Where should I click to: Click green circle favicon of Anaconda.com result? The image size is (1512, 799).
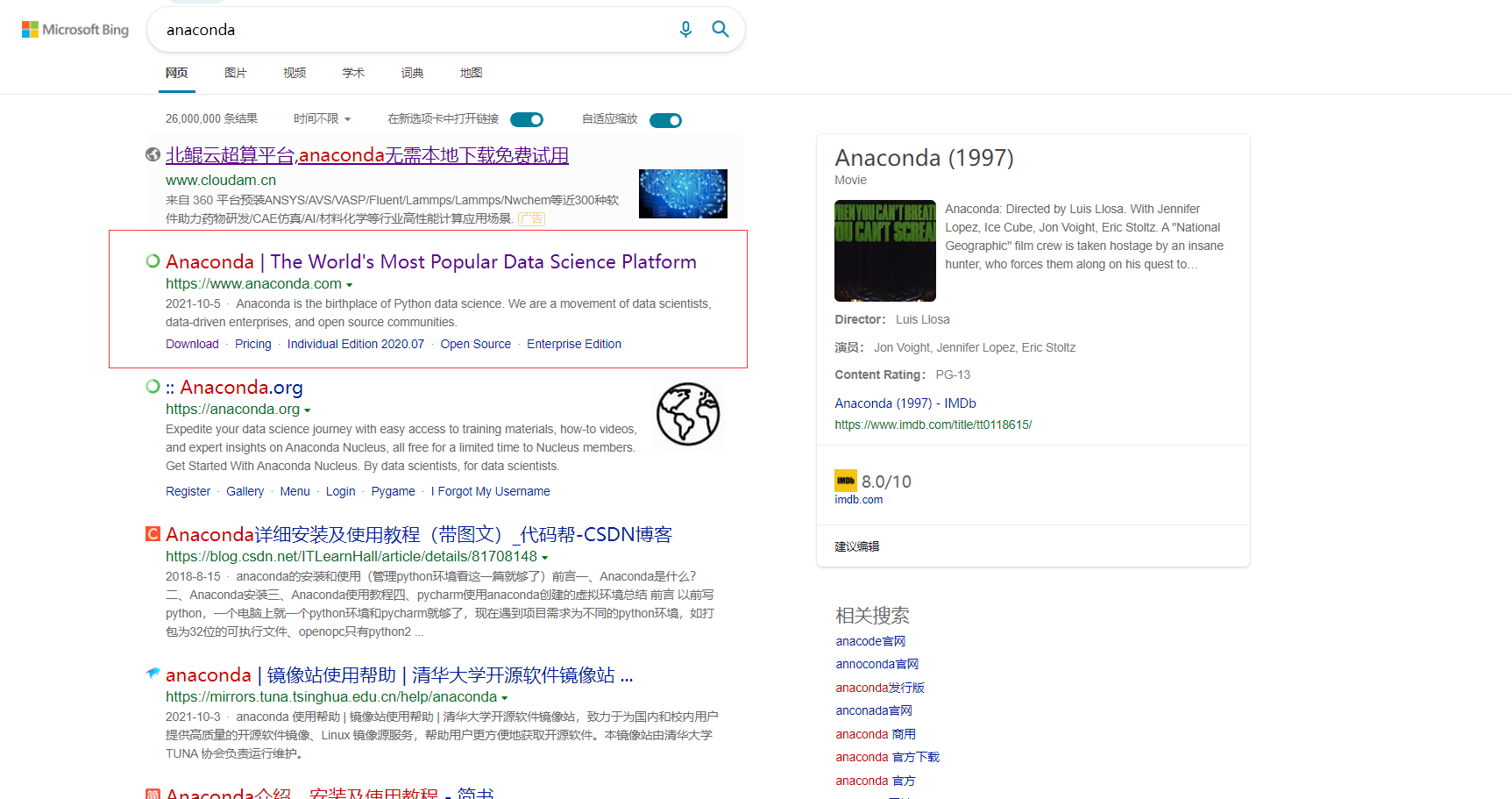click(x=153, y=260)
